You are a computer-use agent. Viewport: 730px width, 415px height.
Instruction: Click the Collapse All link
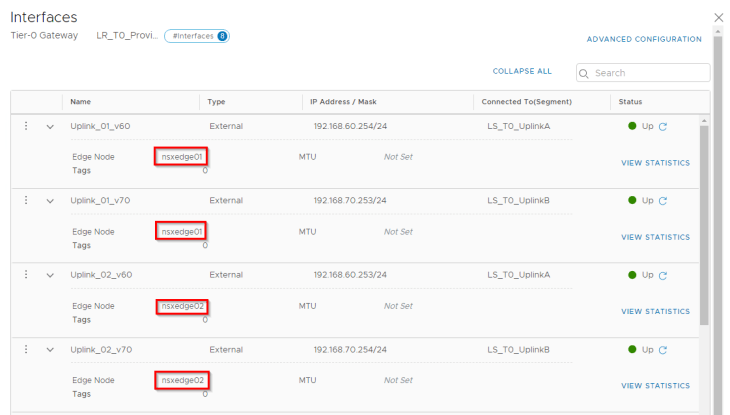[x=521, y=72]
